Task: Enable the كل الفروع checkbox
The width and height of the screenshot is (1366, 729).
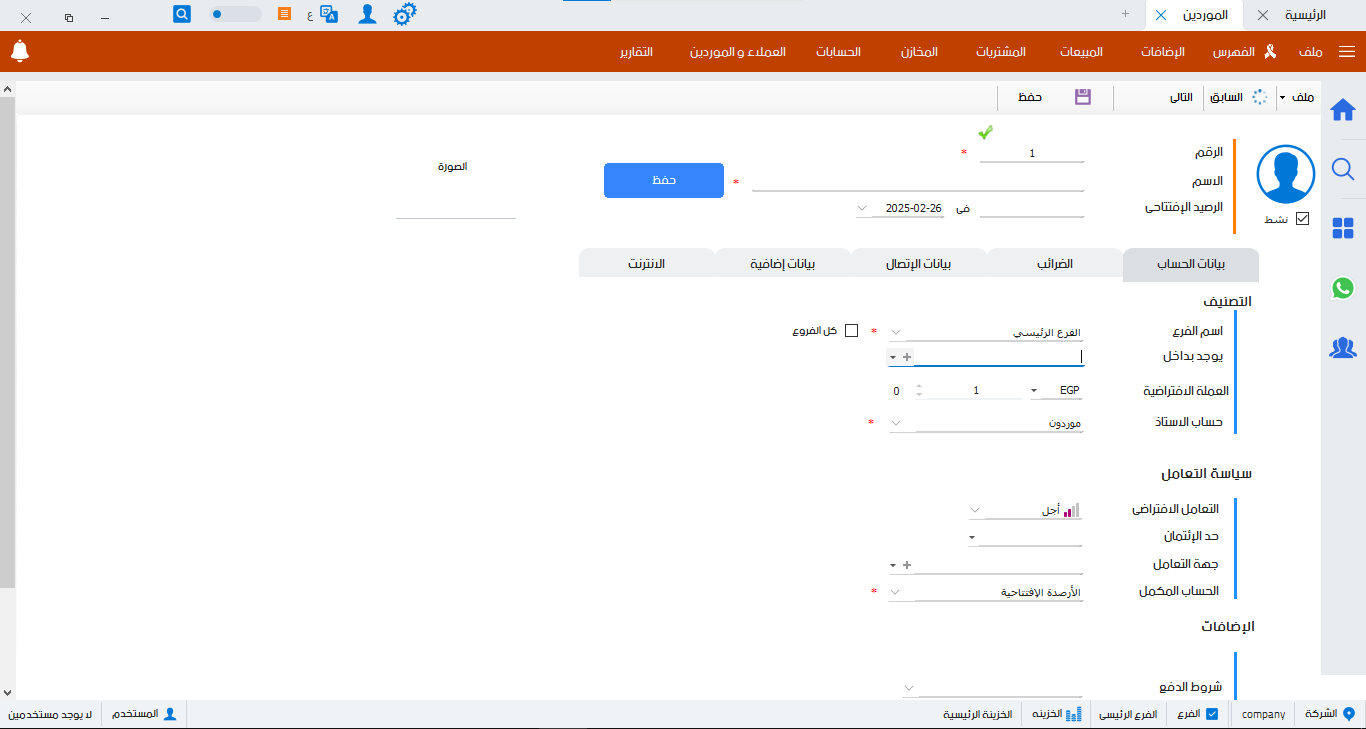Action: click(x=852, y=331)
